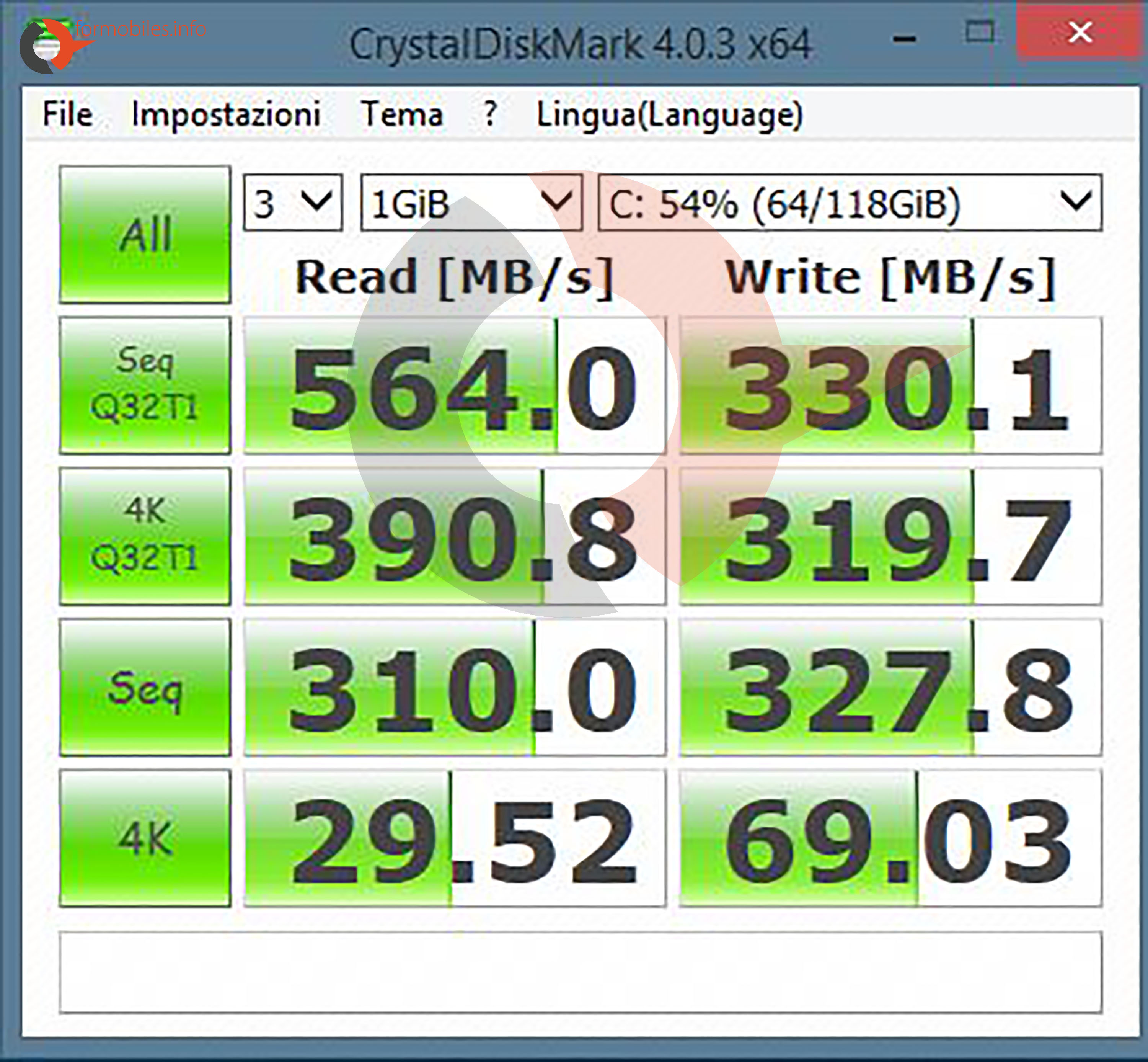The width and height of the screenshot is (1148, 1062).
Task: Maximize the CrystalDiskMark window
Action: point(979,32)
